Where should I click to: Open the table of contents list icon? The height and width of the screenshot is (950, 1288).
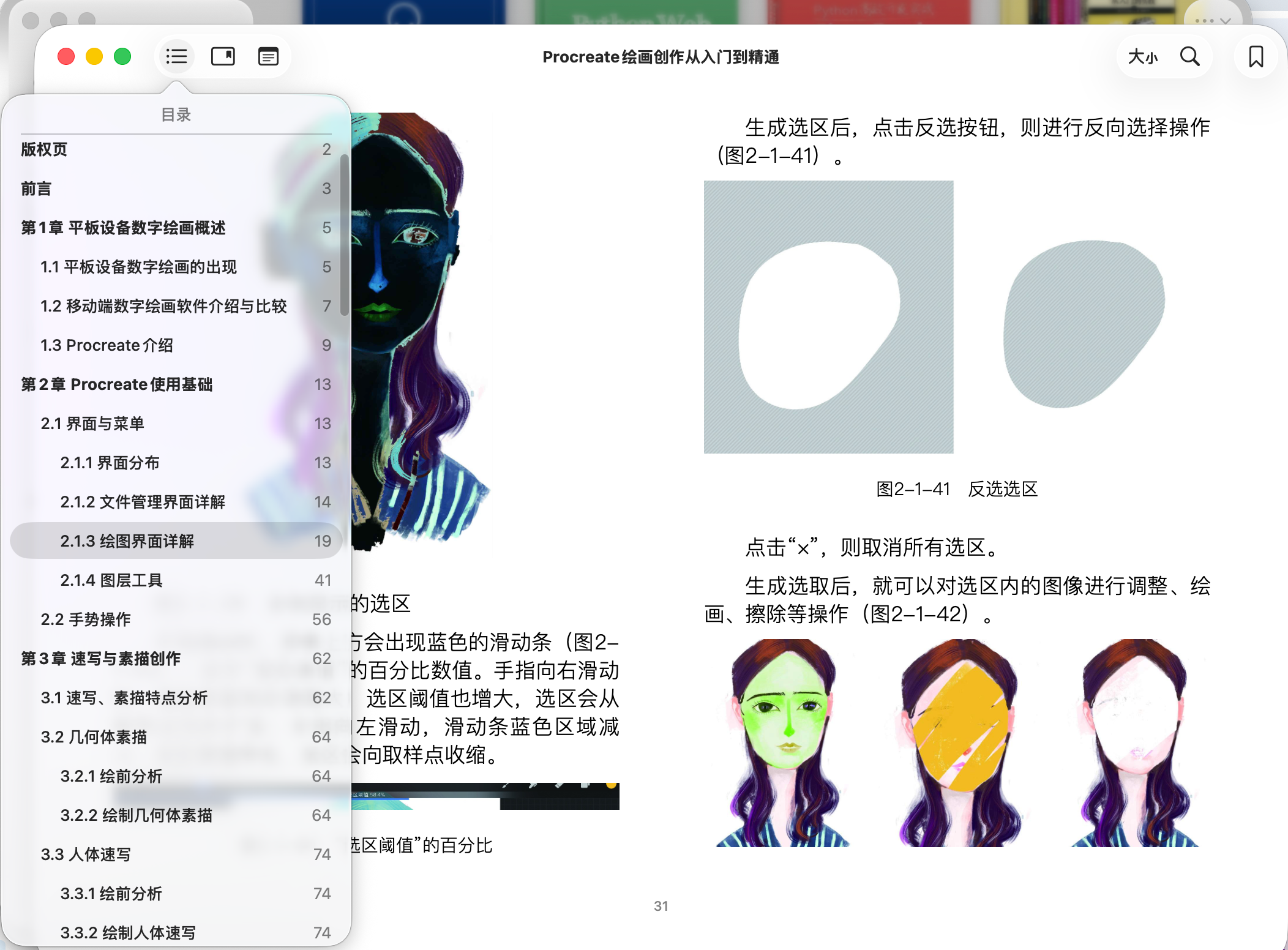(176, 56)
